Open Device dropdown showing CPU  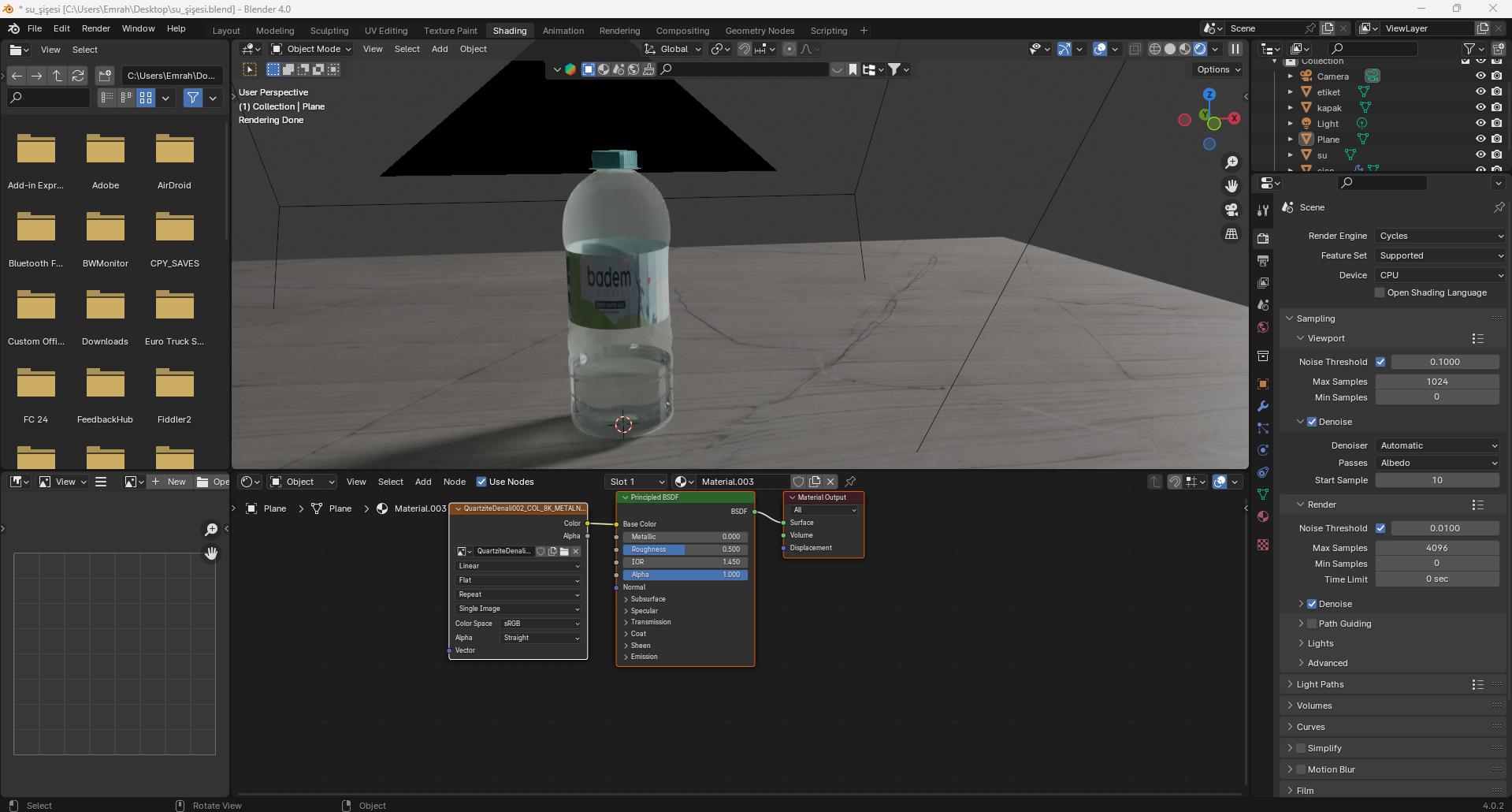[1440, 275]
